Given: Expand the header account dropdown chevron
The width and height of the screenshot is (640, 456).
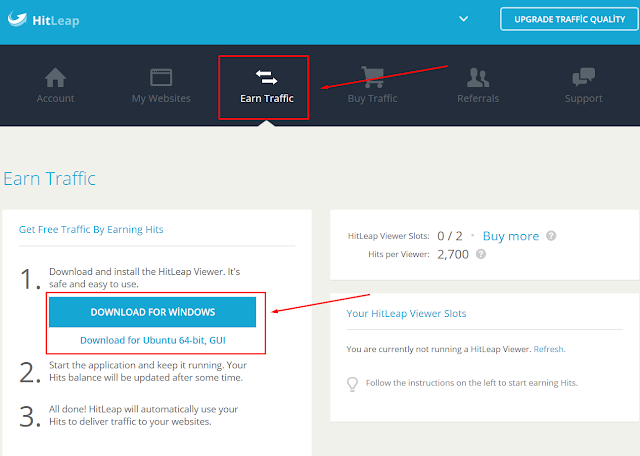Looking at the screenshot, I should (464, 19).
